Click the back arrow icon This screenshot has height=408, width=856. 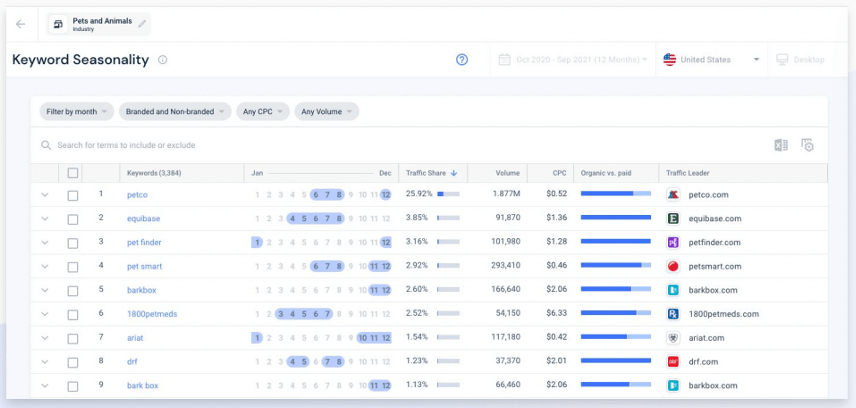tap(21, 24)
